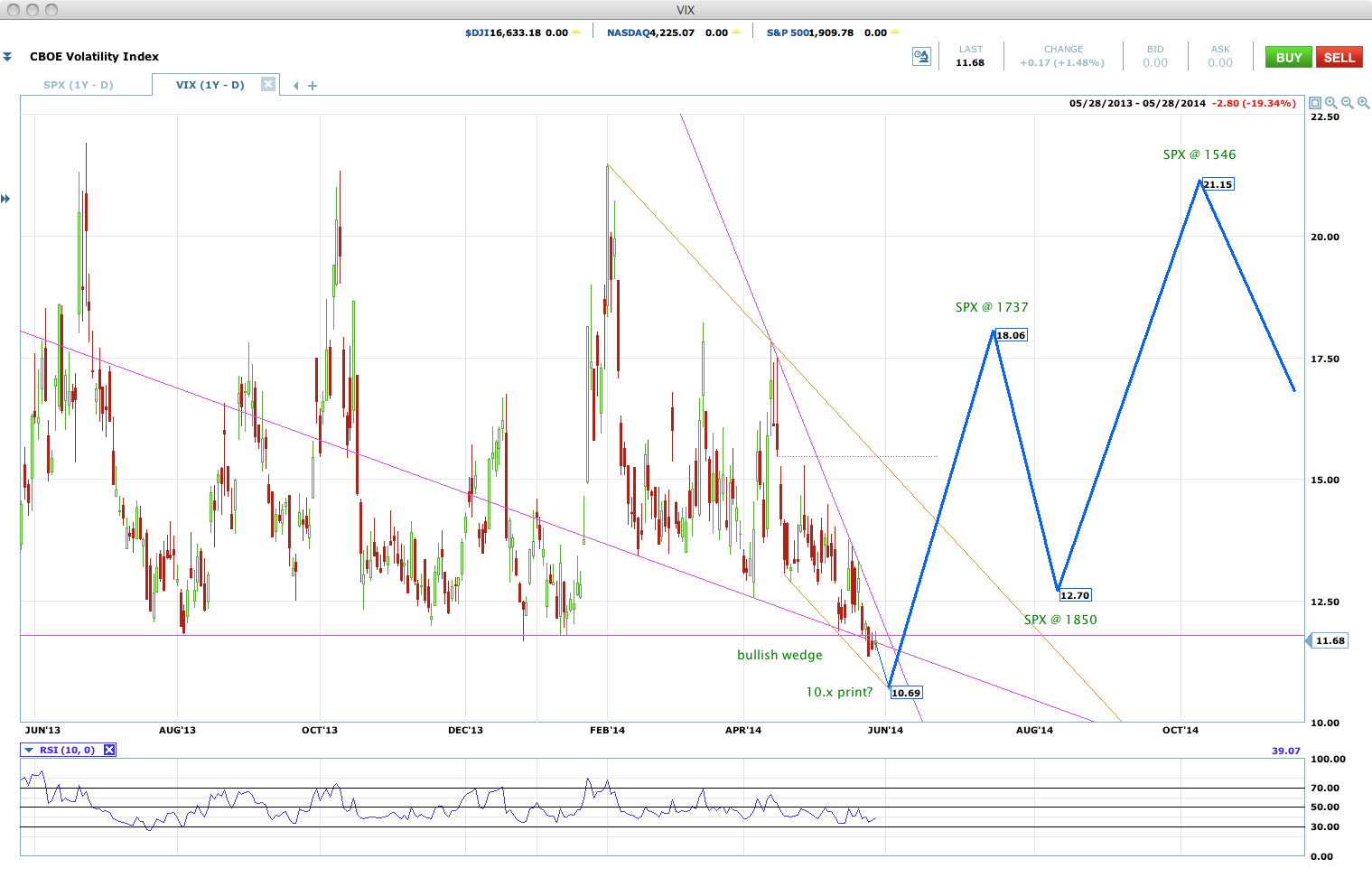1372x887 pixels.
Task: Add a new chart tab with plus icon
Action: click(x=313, y=86)
